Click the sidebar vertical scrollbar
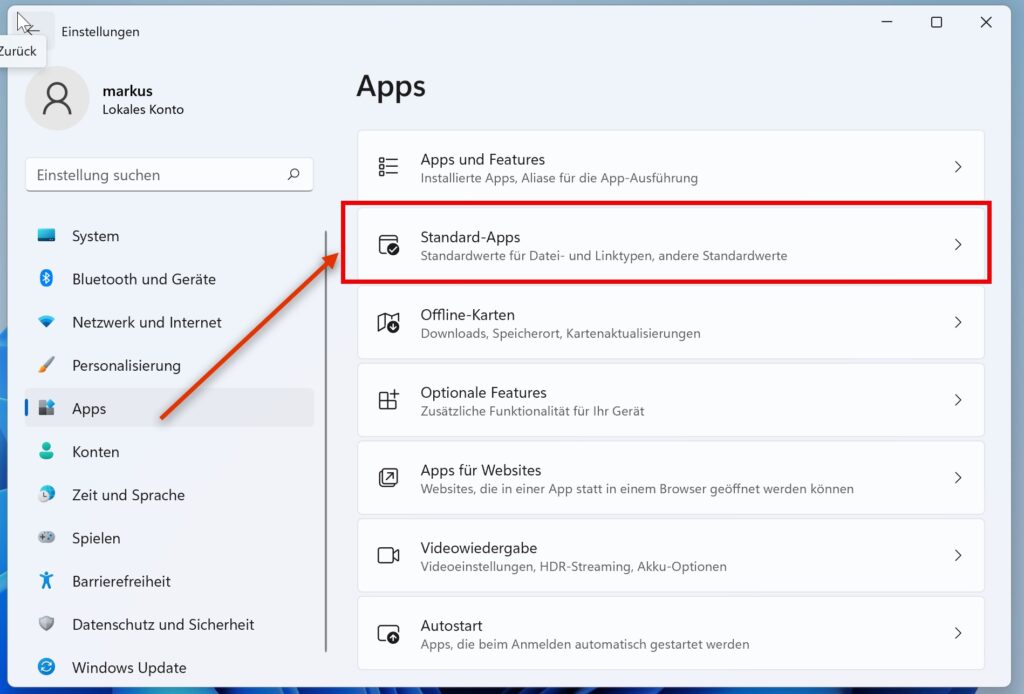 326,440
